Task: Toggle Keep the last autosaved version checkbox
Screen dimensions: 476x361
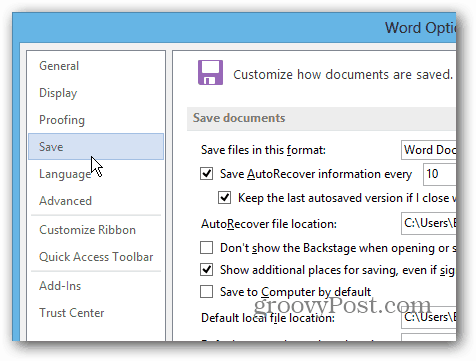Action: pyautogui.click(x=225, y=198)
